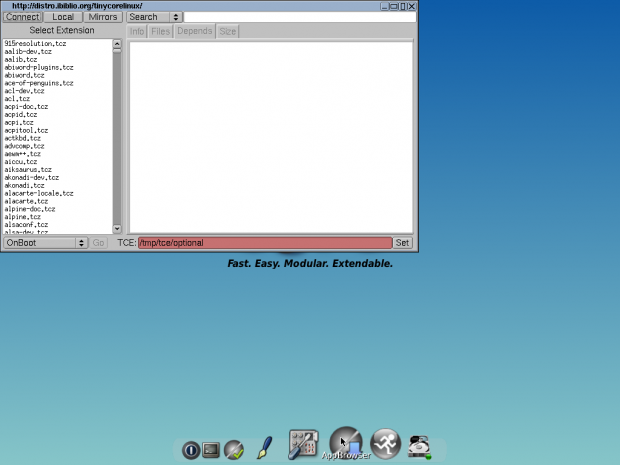Open the Exit power icon in the dock
This screenshot has height=465, width=620.
point(191,450)
